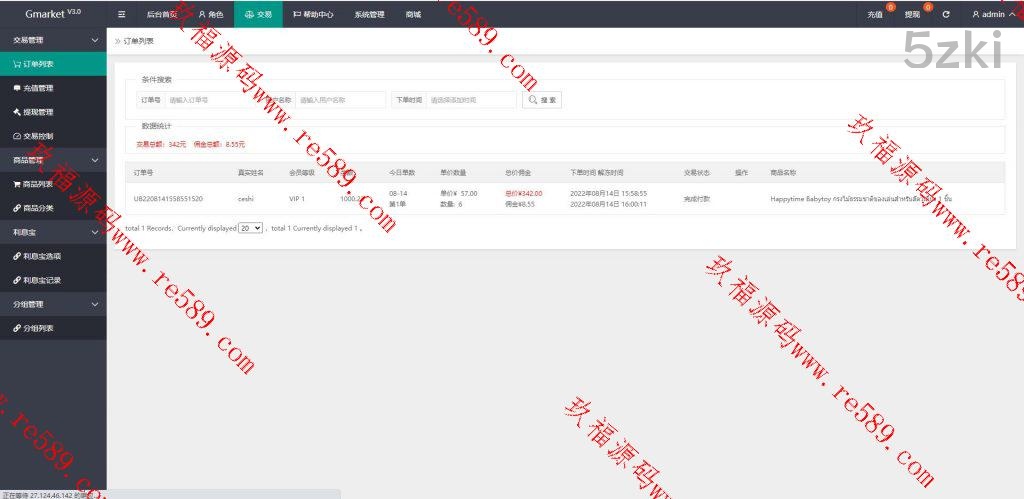Go to 商品列表 in the sidebar
1024x499 pixels.
38,184
